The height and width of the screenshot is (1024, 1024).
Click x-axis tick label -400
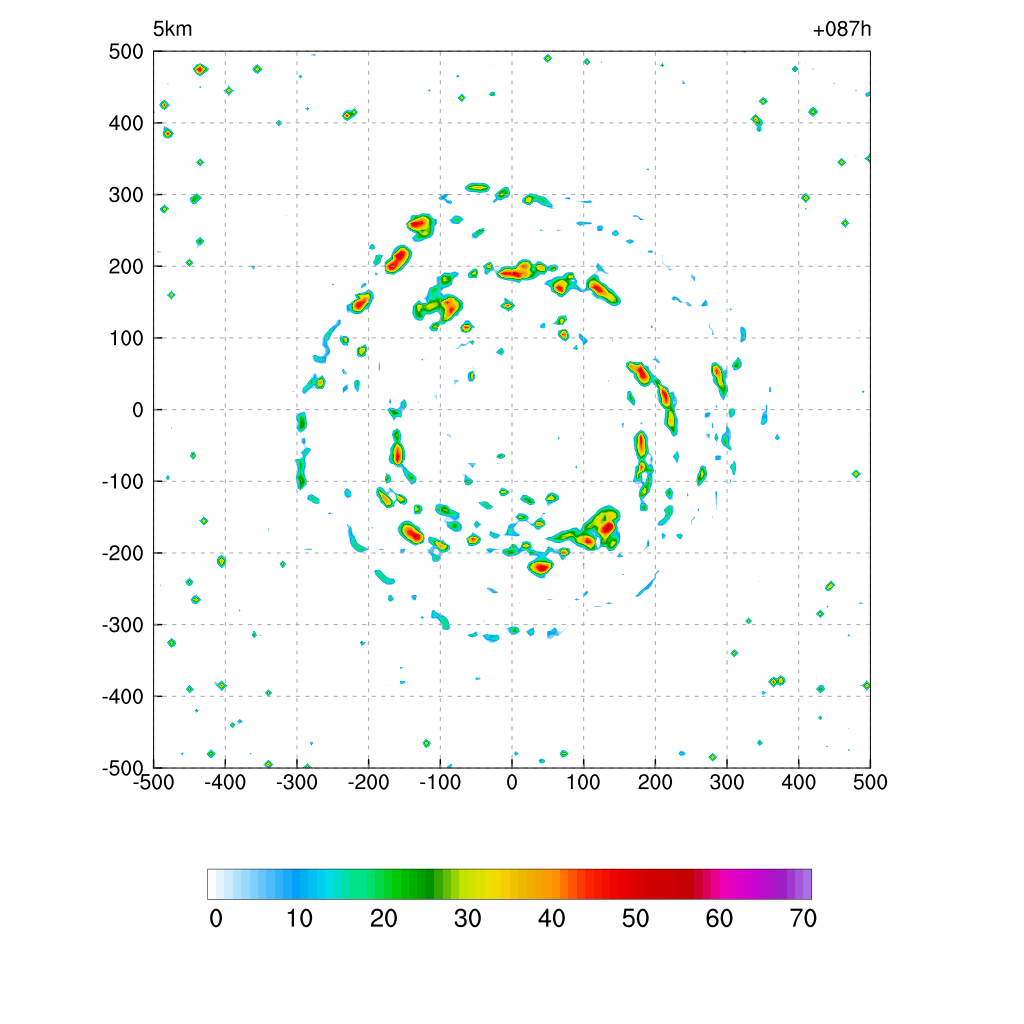pos(225,782)
